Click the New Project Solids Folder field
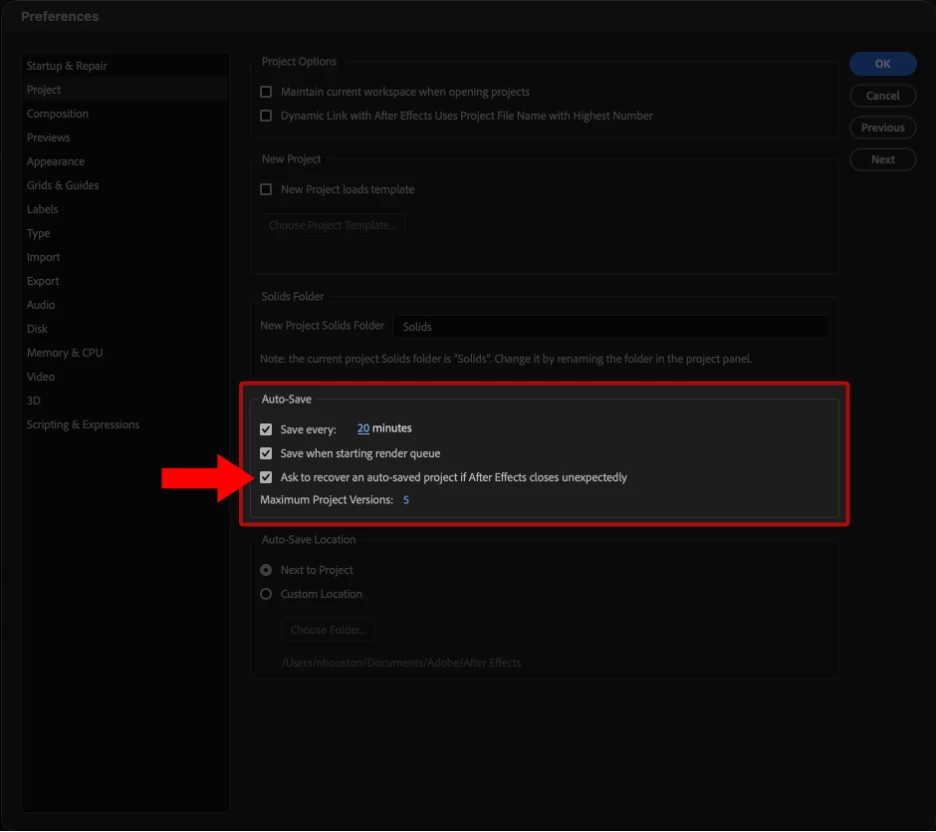This screenshot has width=936, height=832. pyautogui.click(x=611, y=326)
